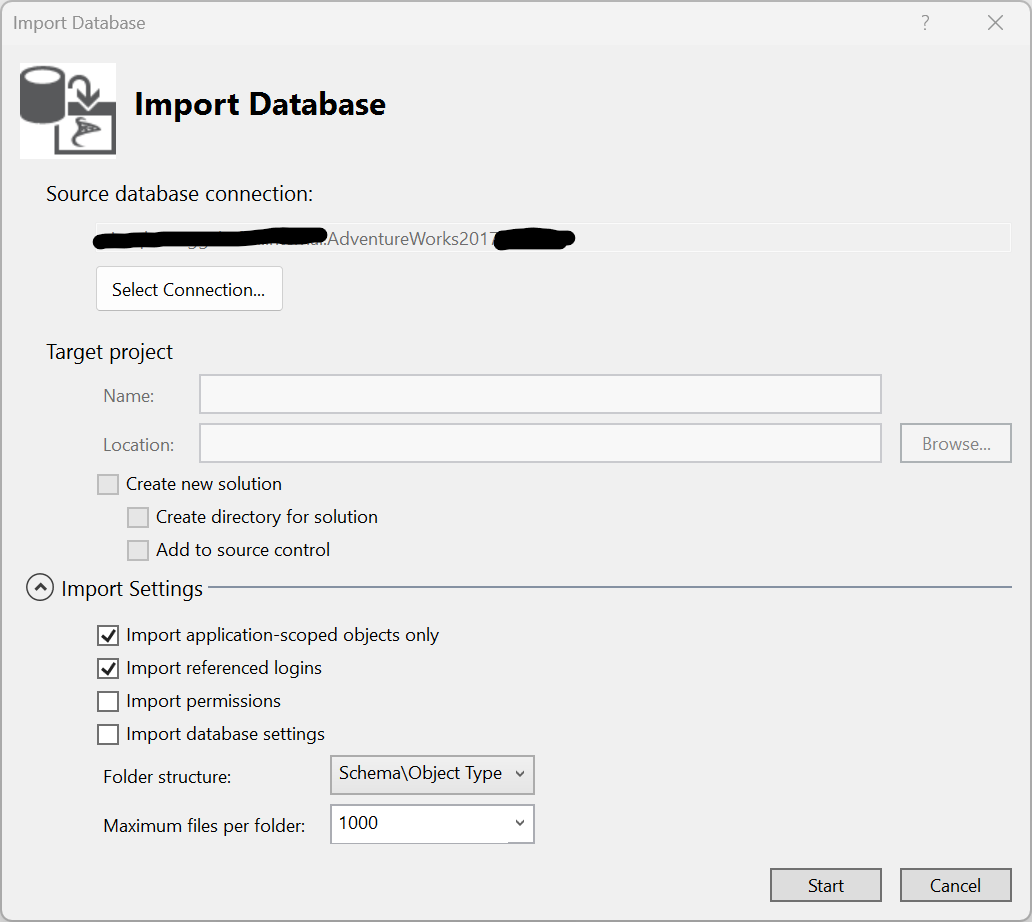Click the Browse button
Image resolution: width=1032 pixels, height=922 pixels.
coord(955,443)
